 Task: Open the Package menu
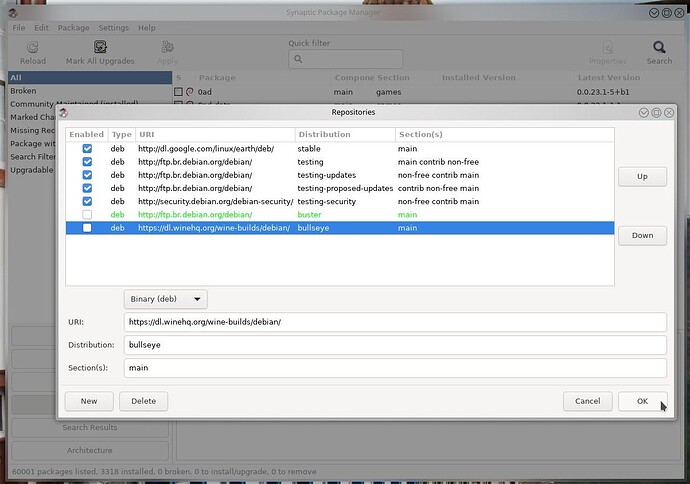(73, 28)
